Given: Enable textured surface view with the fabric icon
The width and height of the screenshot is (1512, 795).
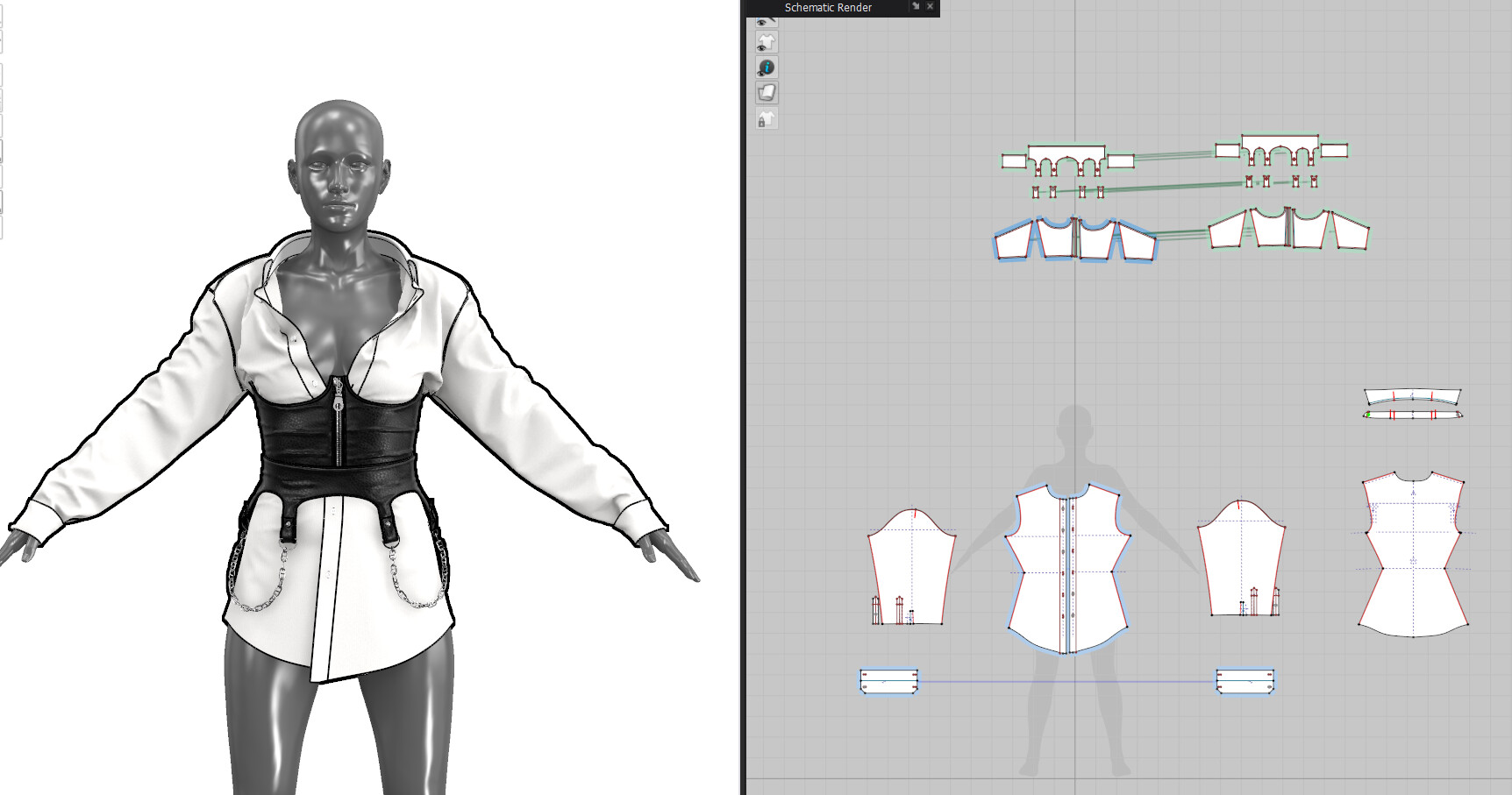Looking at the screenshot, I should coord(767,92).
